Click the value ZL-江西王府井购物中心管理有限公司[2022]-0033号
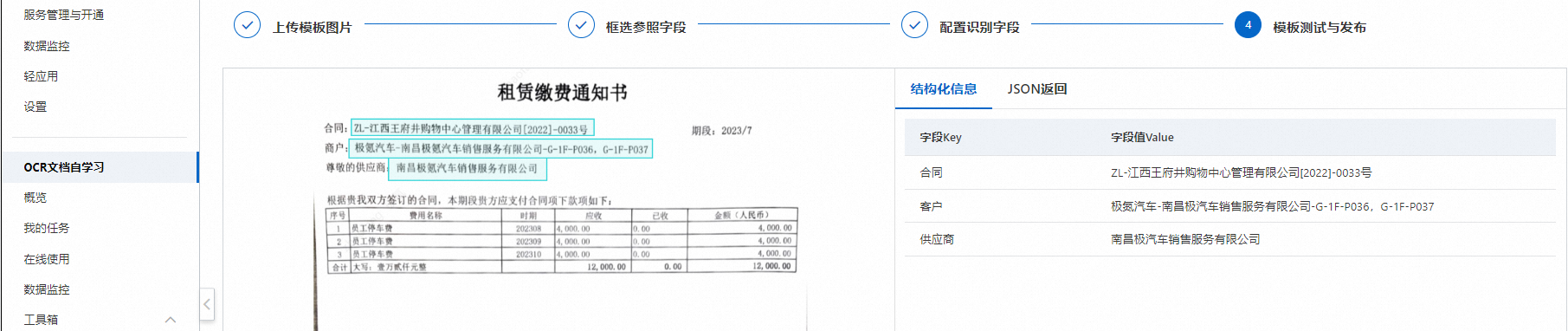The height and width of the screenshot is (331, 1568). tap(1241, 172)
